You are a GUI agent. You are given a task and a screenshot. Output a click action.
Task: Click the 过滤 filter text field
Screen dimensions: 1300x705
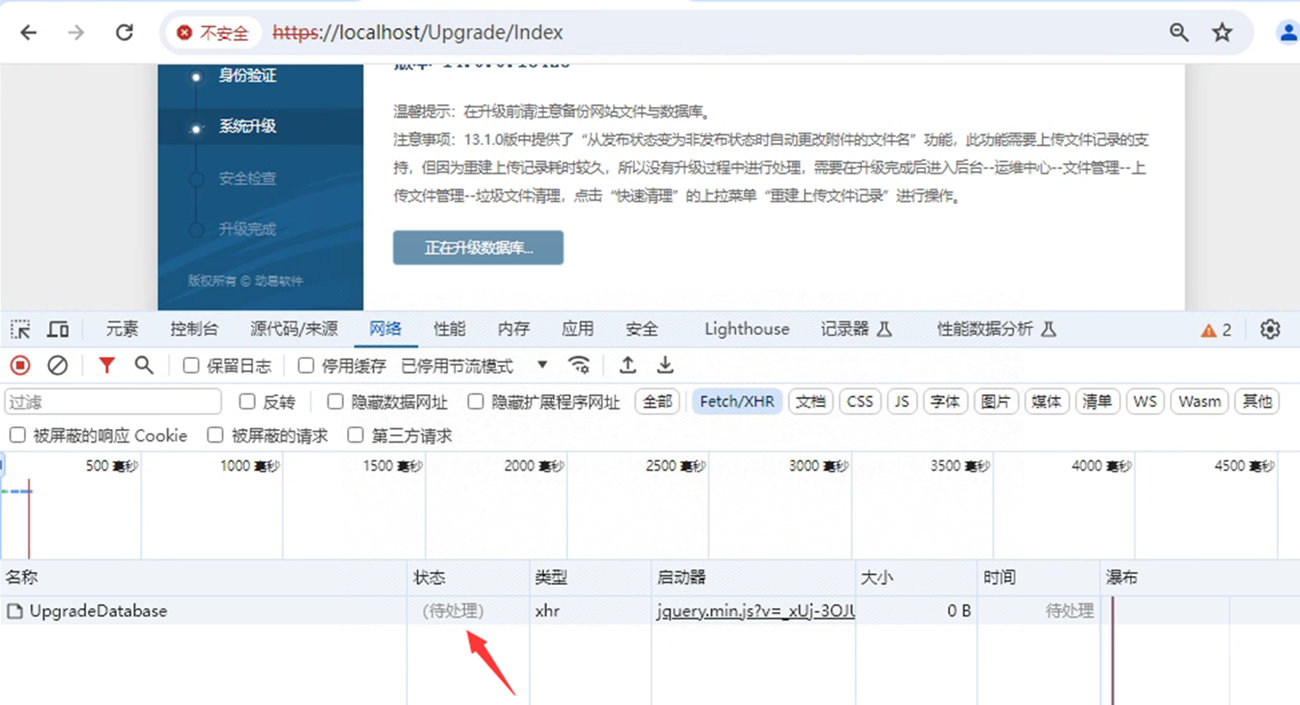(113, 402)
